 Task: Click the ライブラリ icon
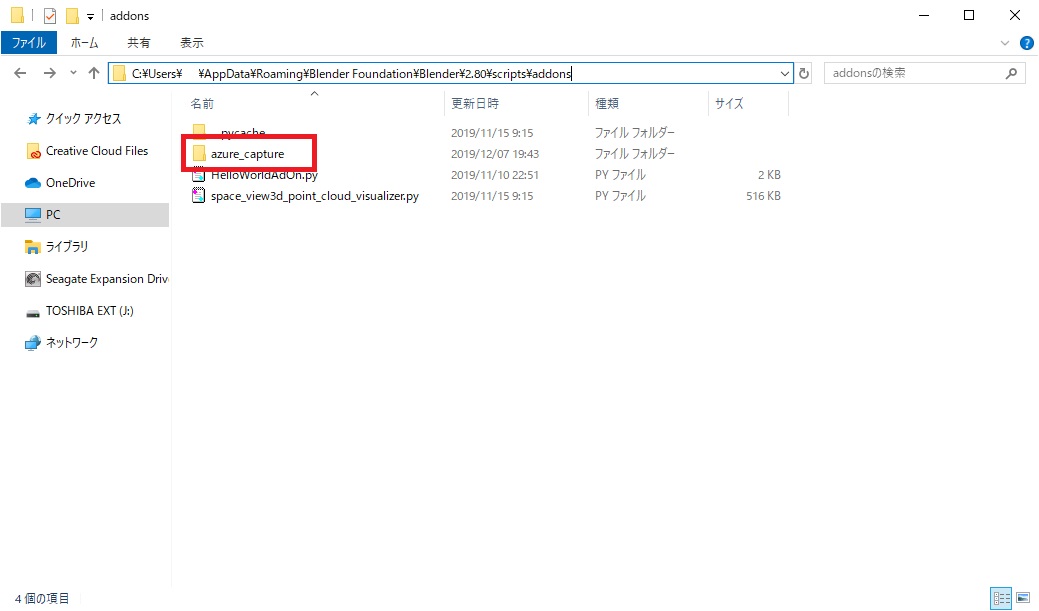coord(33,247)
